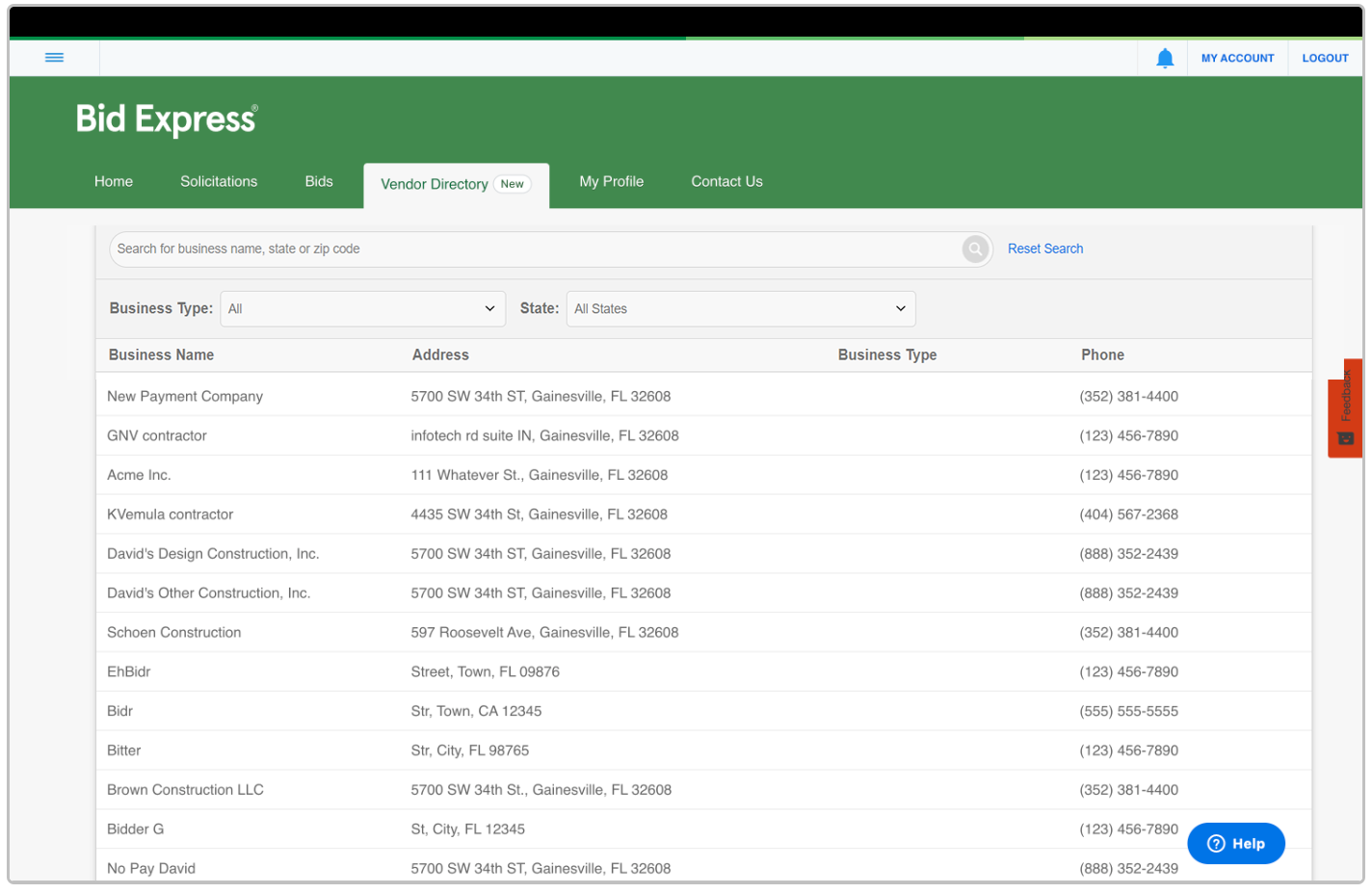Click the New badge on Vendor Directory
The width and height of the screenshot is (1372, 893).
tap(513, 184)
